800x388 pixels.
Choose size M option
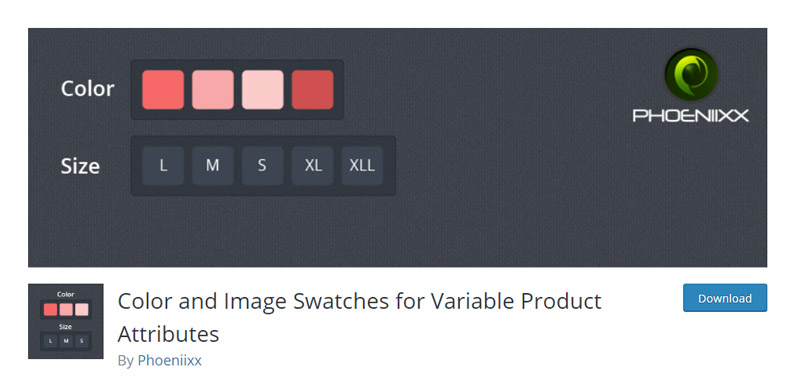tap(213, 165)
